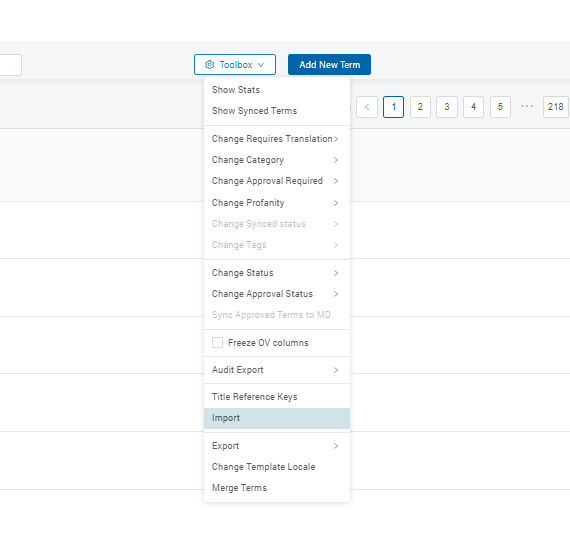
Task: Go to previous page arrow
Action: (367, 107)
